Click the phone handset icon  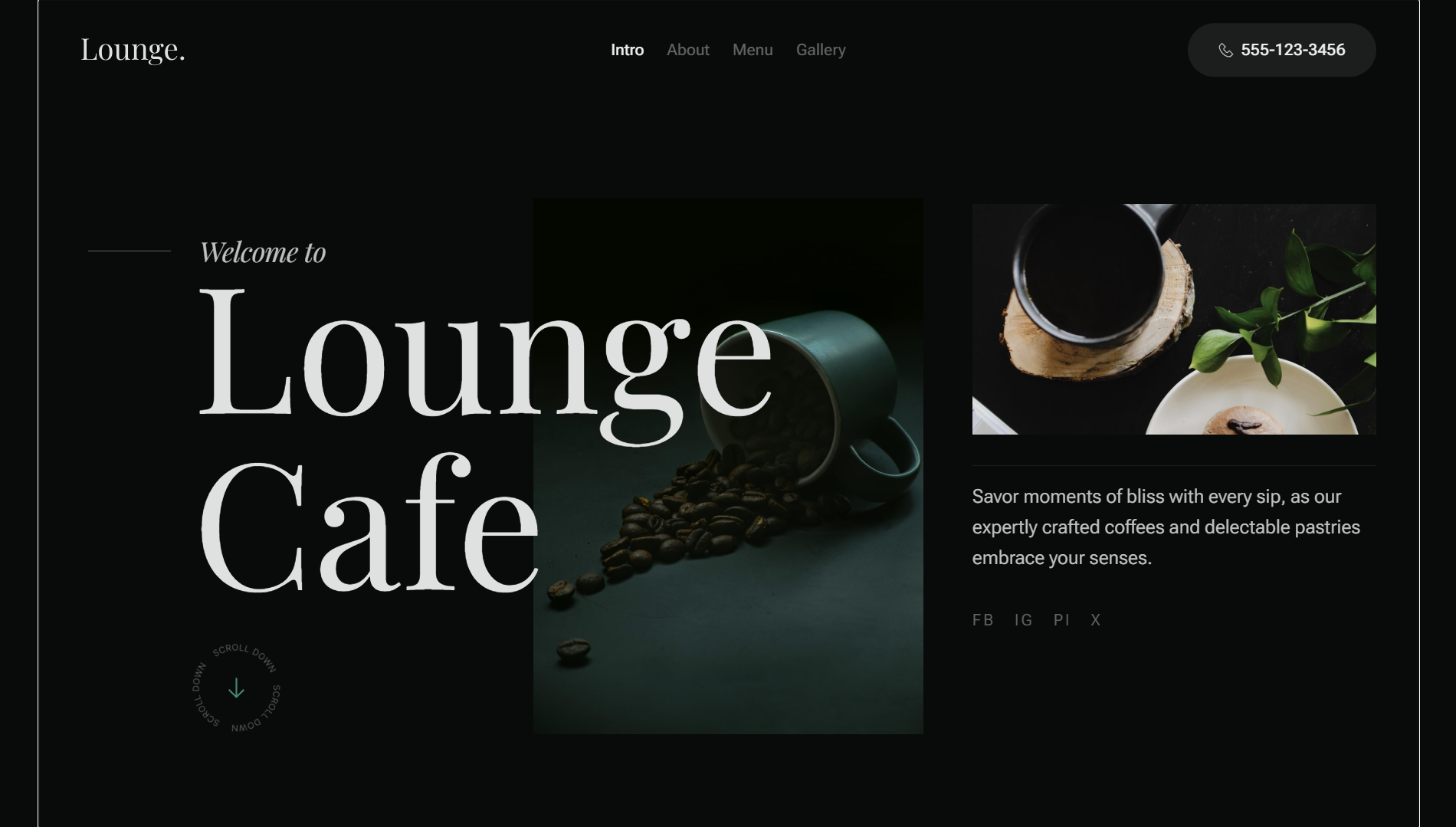point(1226,50)
